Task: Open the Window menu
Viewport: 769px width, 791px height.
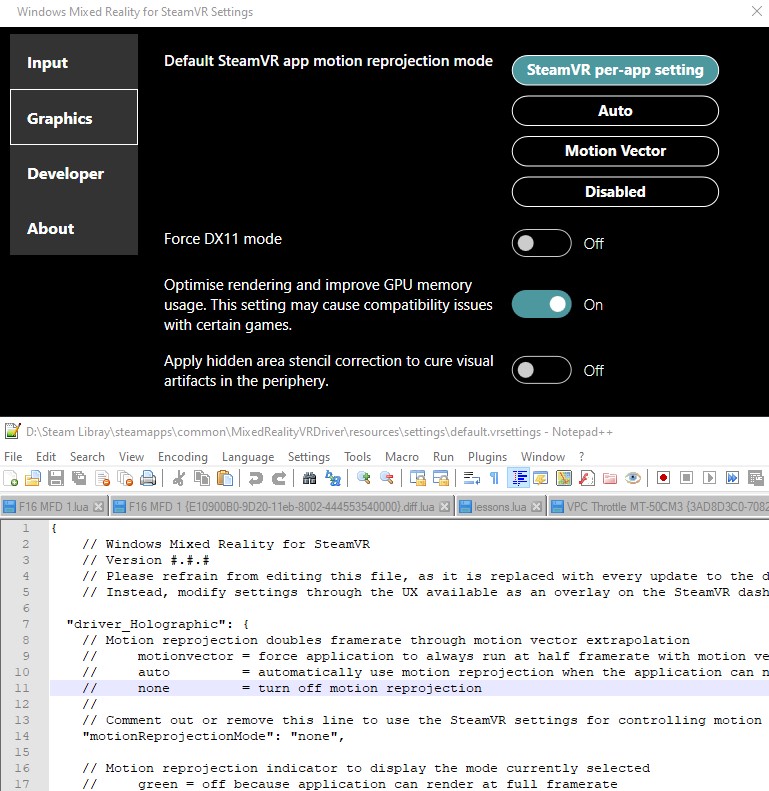Action: click(542, 457)
